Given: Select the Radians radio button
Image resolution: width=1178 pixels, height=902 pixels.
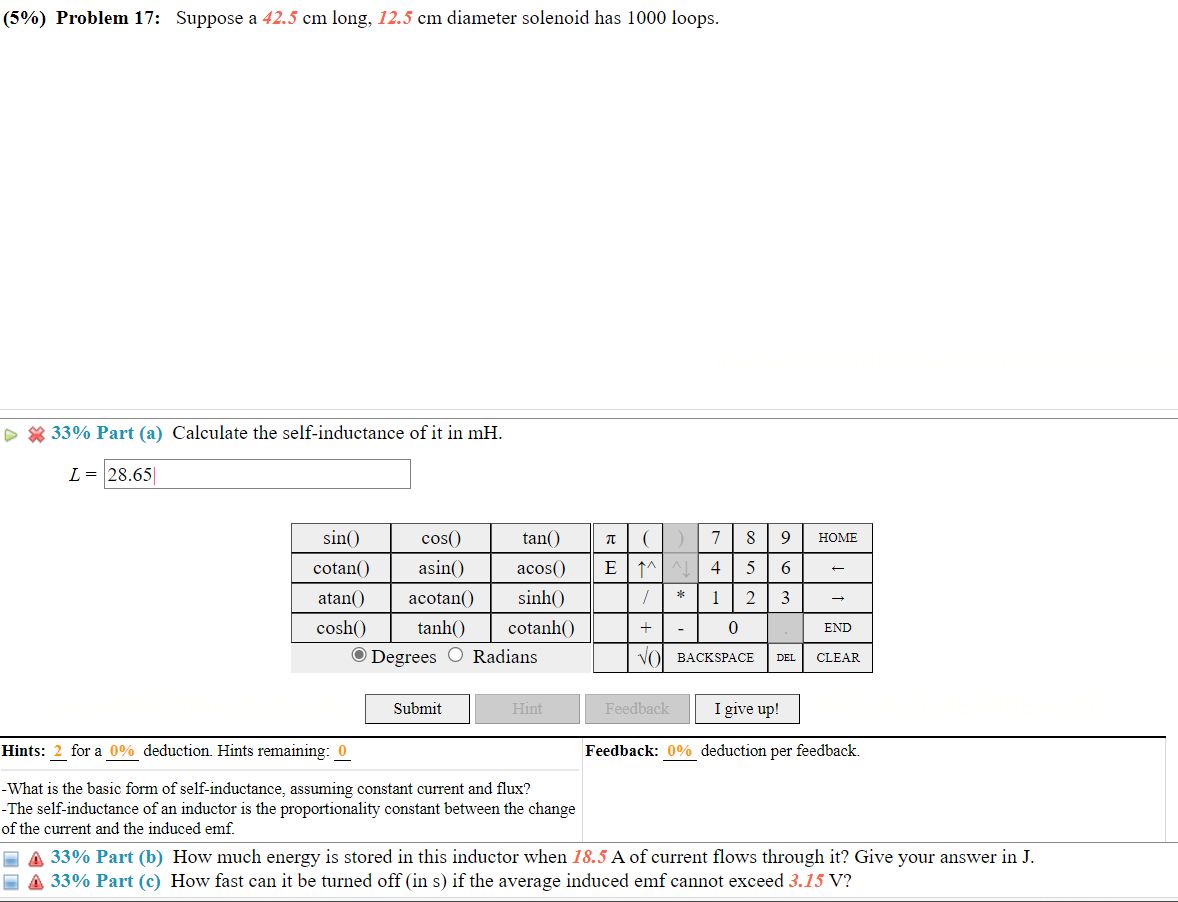Looking at the screenshot, I should point(455,655).
